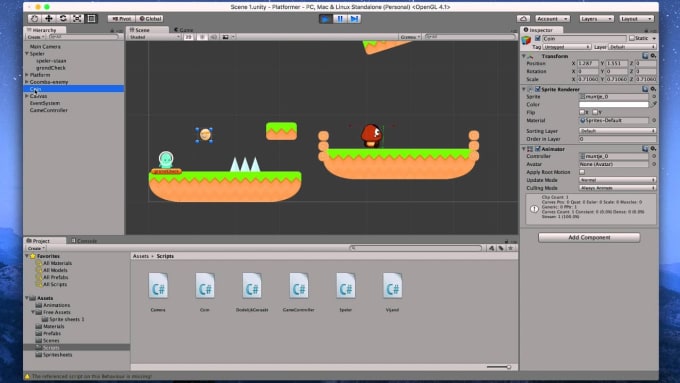Select EventSystem in Hierarchy

[x=45, y=103]
